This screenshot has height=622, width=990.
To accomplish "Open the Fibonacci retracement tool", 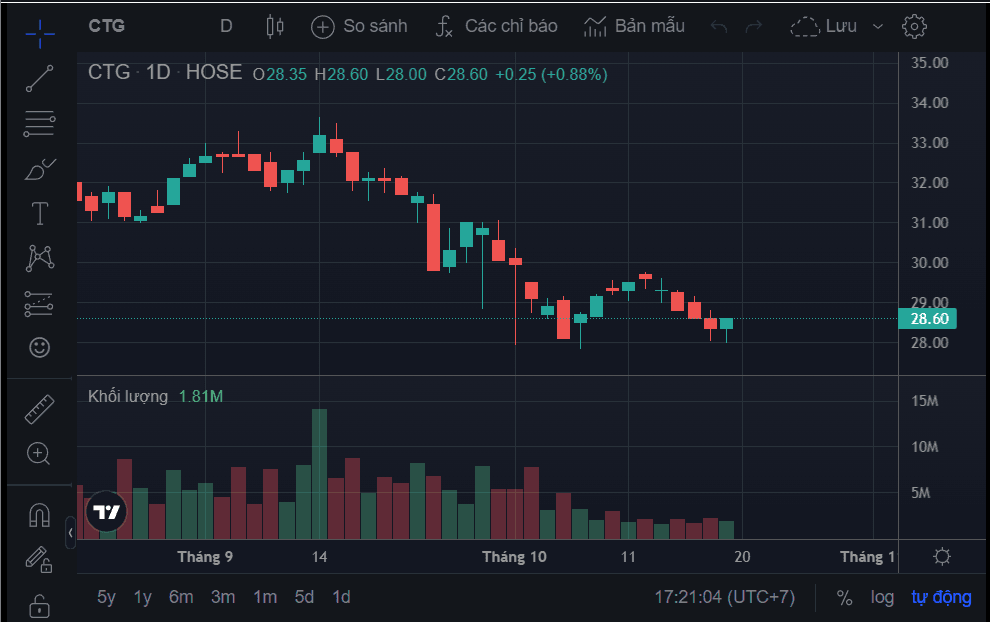I will [x=39, y=123].
